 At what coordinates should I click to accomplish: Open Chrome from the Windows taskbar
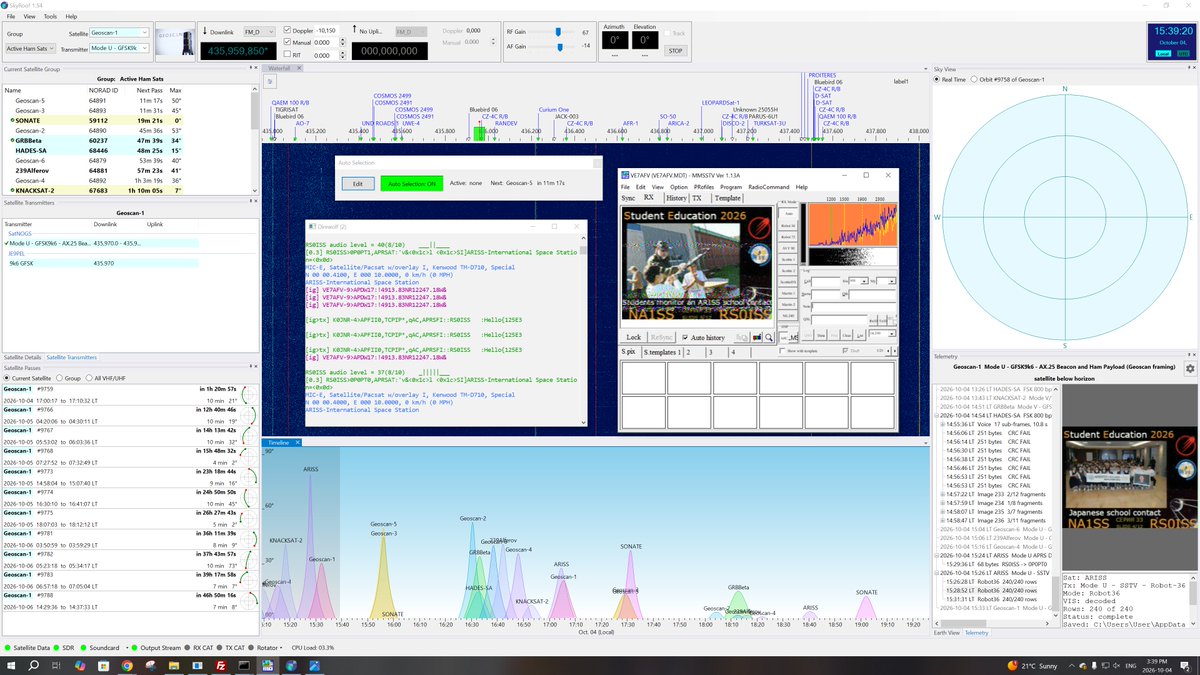point(128,664)
